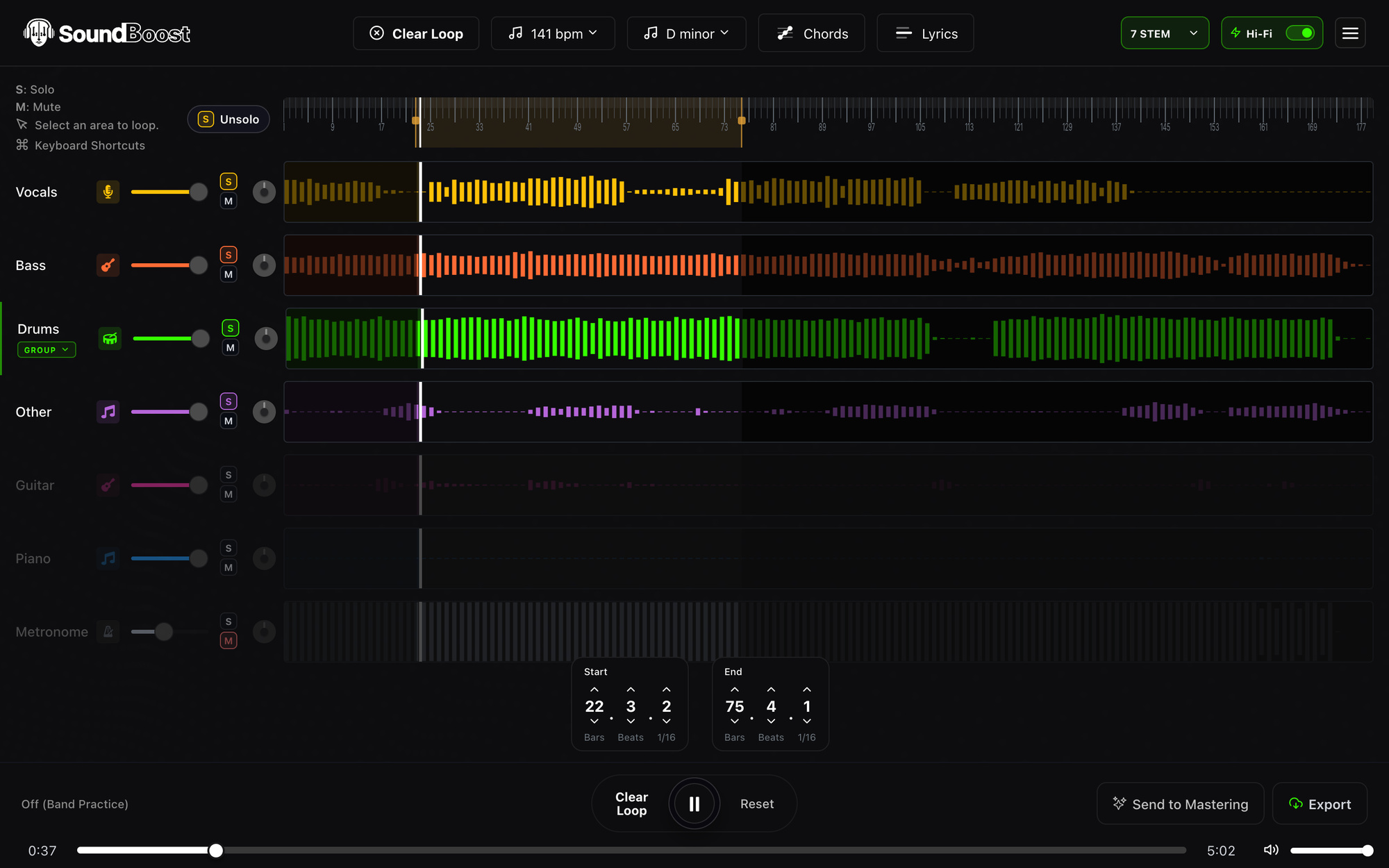Toggle solo on Drums track
Image resolution: width=1389 pixels, height=868 pixels.
click(231, 328)
